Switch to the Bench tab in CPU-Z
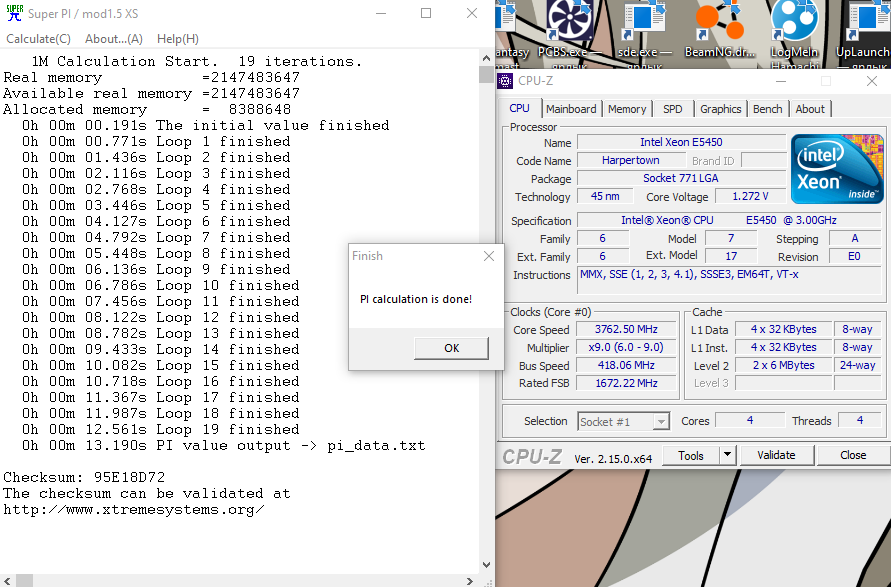Viewport: 891px width, 587px height. click(x=768, y=109)
